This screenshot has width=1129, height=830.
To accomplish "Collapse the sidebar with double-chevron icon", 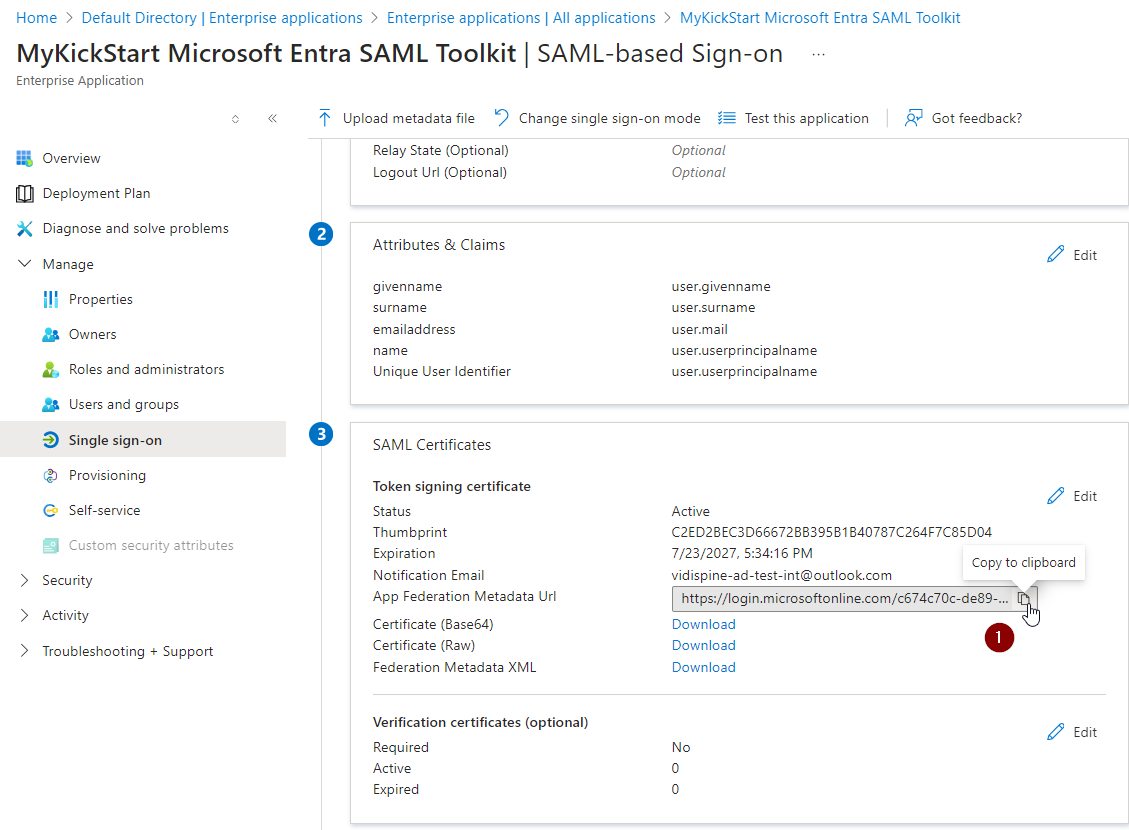I will click(272, 118).
